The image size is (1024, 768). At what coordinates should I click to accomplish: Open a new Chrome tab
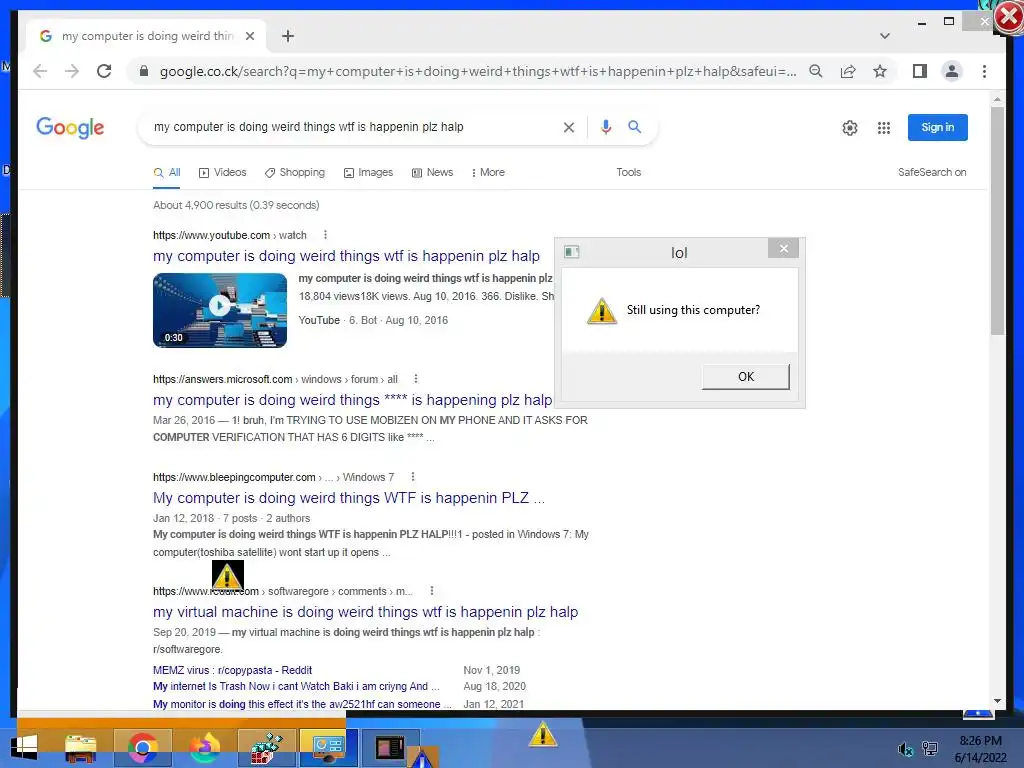[288, 36]
